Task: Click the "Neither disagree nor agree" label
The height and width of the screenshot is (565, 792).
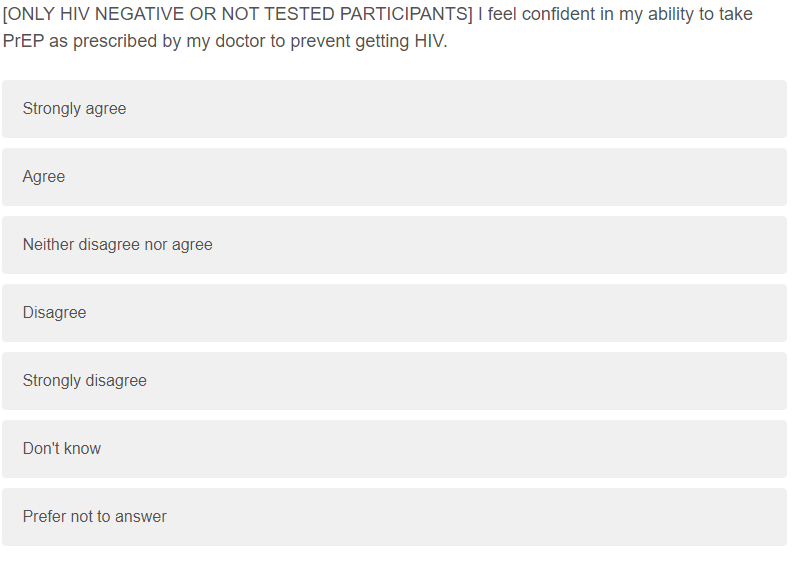Action: pyautogui.click(x=117, y=245)
